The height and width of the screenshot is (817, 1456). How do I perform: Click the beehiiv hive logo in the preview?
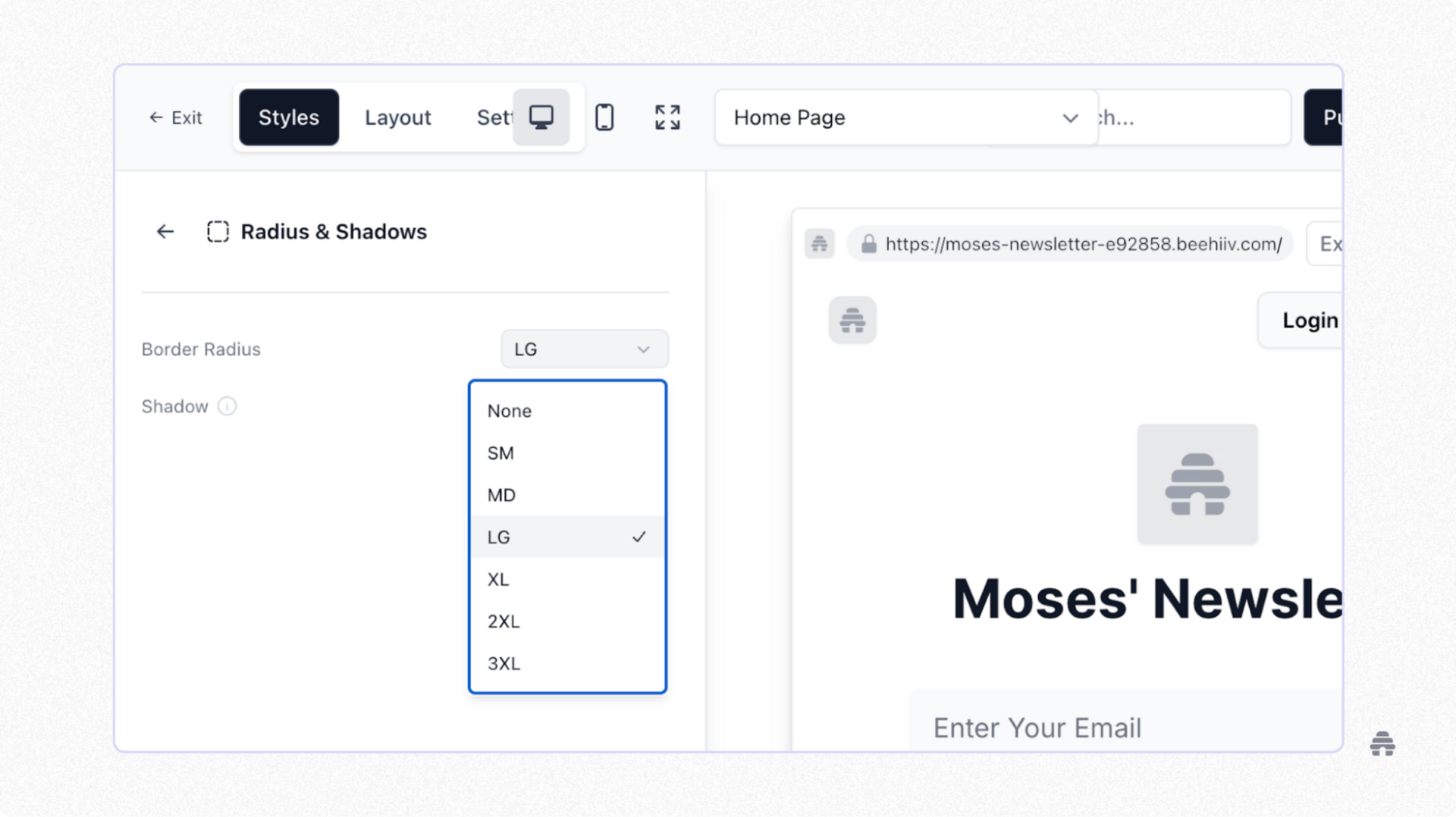click(x=1197, y=484)
